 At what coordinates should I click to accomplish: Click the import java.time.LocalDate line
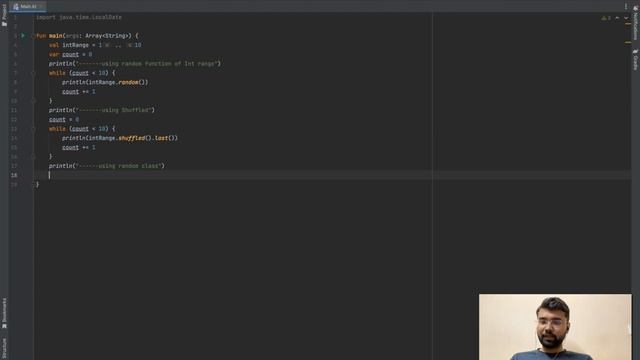[79, 18]
